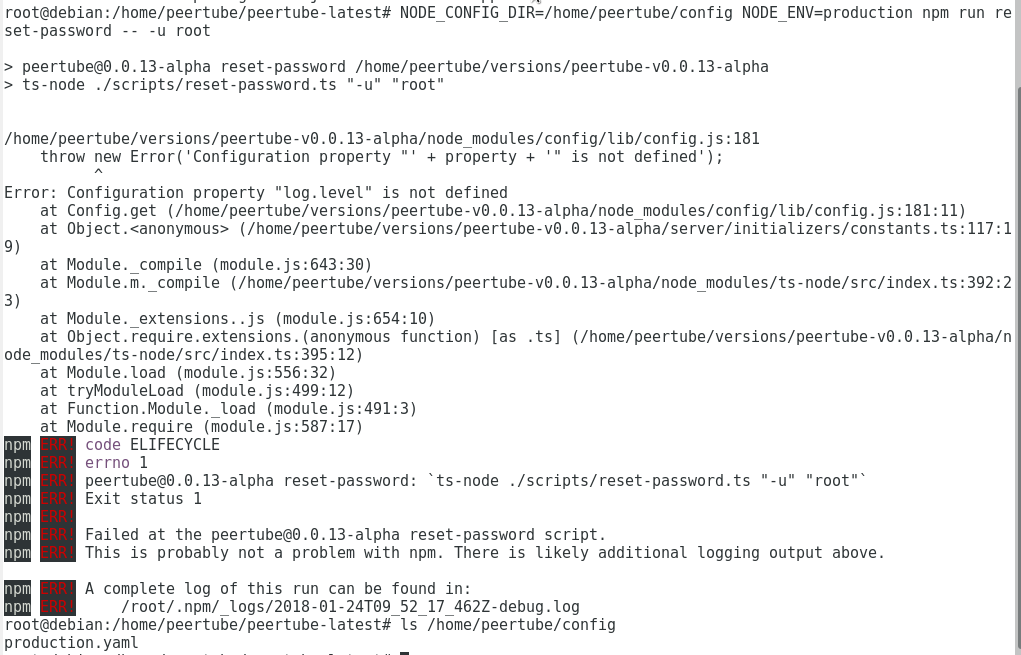Click the 'ts-node ./scripts/reset-password.ts' script line at top
This screenshot has height=655, width=1021.
(x=233, y=85)
